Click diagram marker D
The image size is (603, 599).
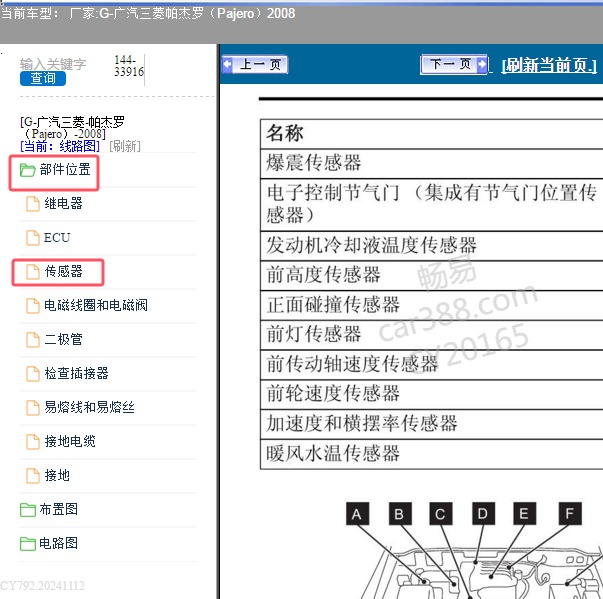483,514
